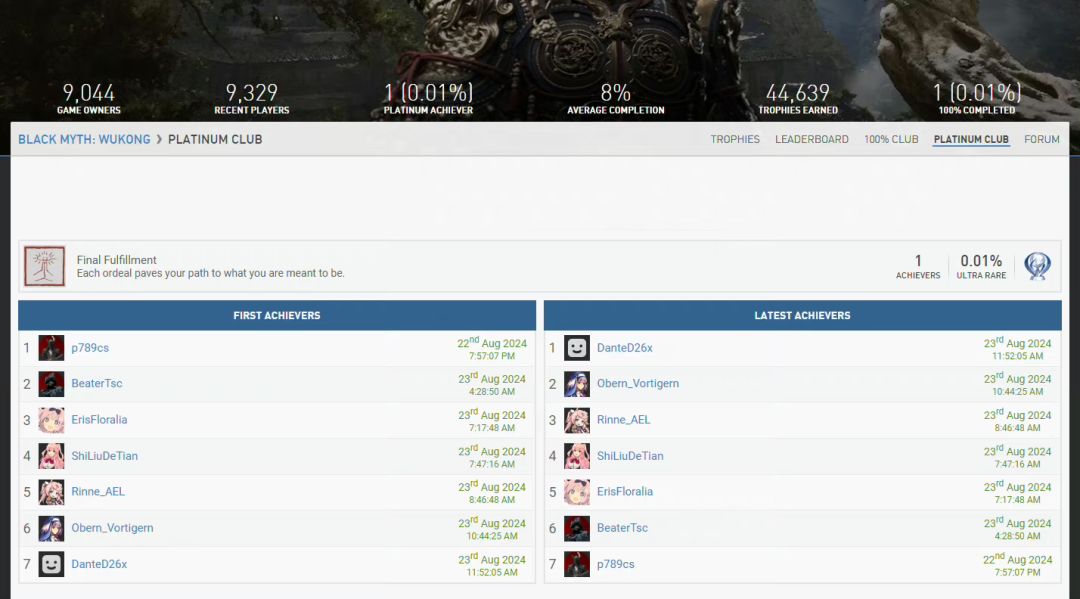Open ShiLiuDeTian avatar in Latest Achievers
The image size is (1080, 599).
577,456
